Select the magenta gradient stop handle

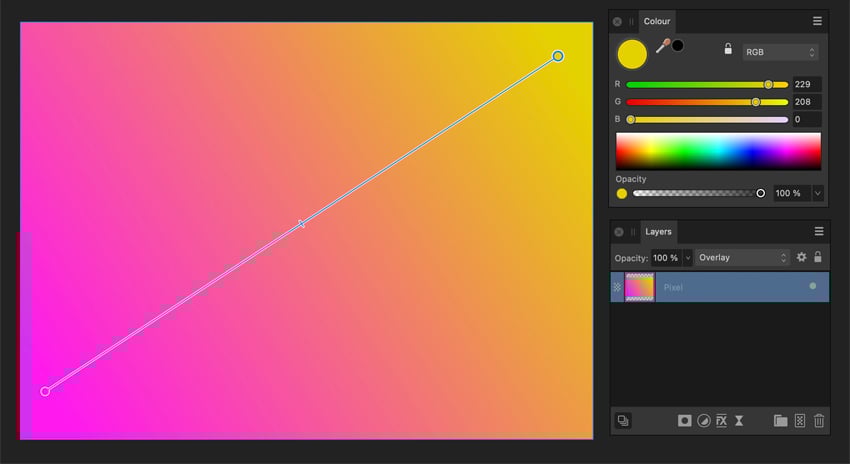(x=46, y=391)
